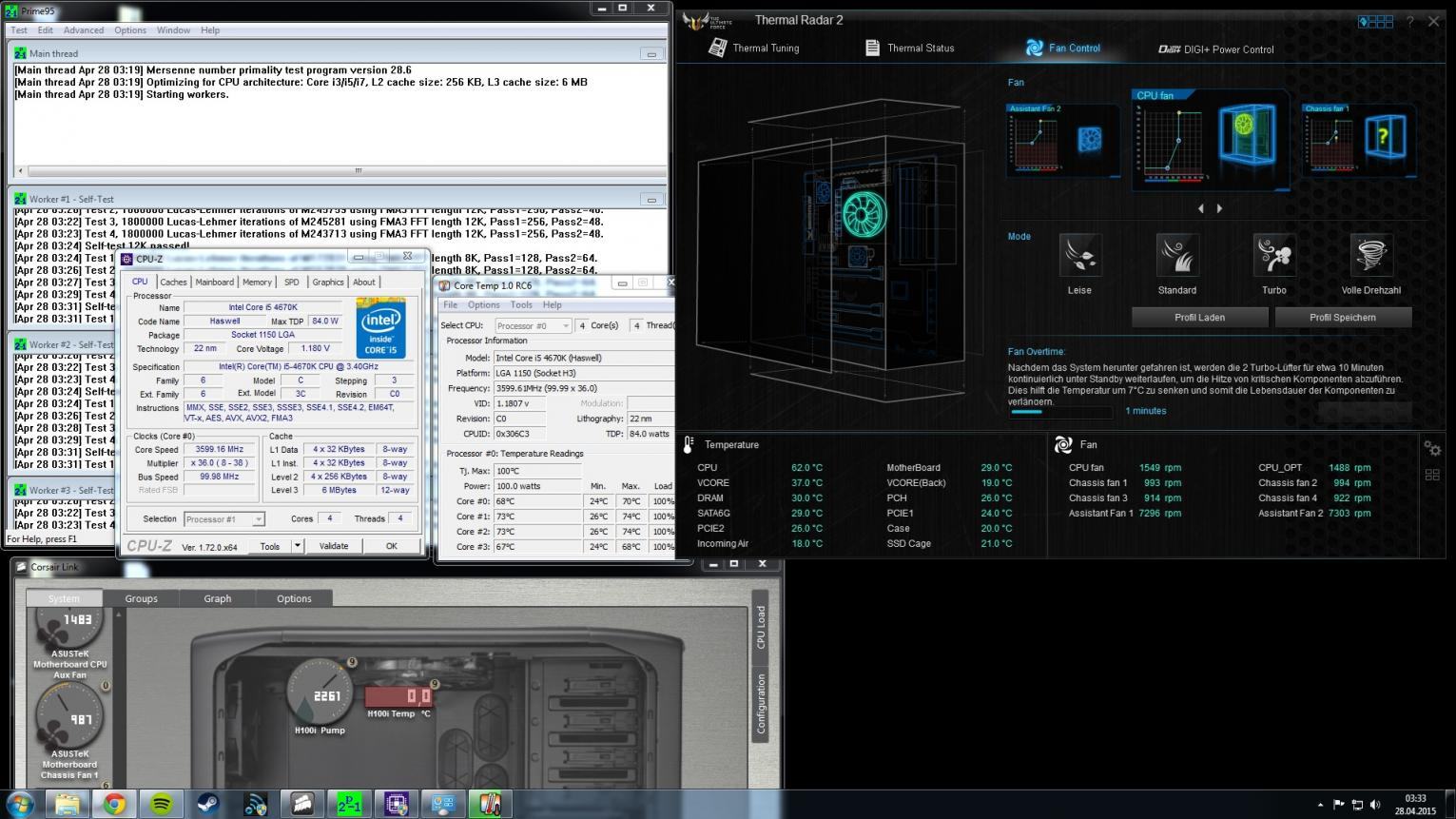Open Google Chrome from the taskbar

click(x=114, y=804)
